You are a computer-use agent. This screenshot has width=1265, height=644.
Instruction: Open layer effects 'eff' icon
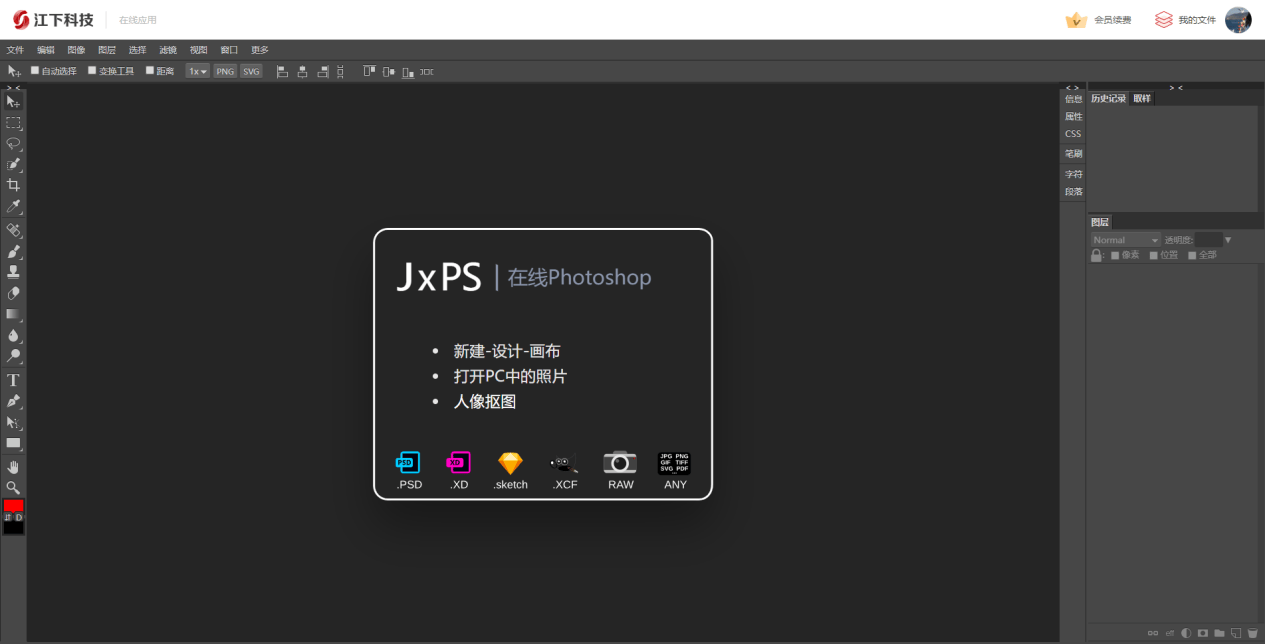click(1170, 633)
